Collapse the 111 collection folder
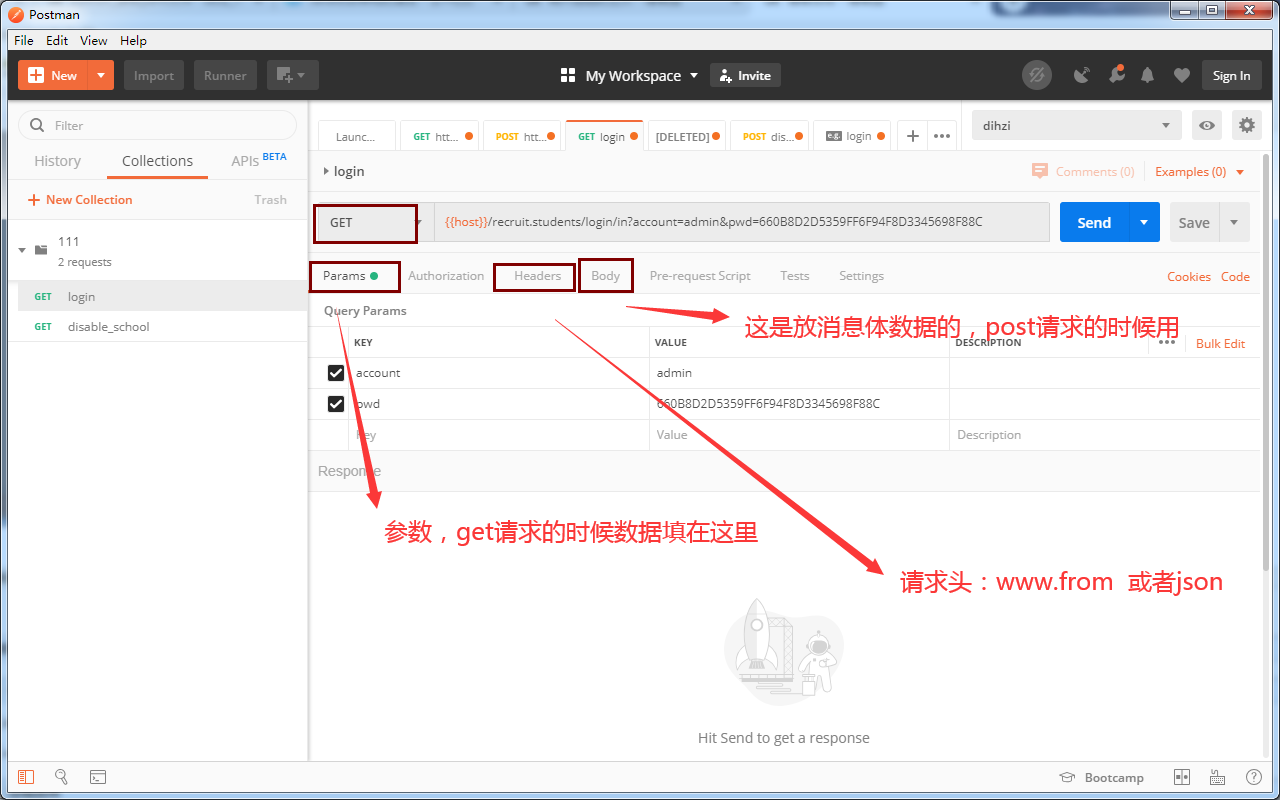This screenshot has height=800, width=1280. (23, 250)
